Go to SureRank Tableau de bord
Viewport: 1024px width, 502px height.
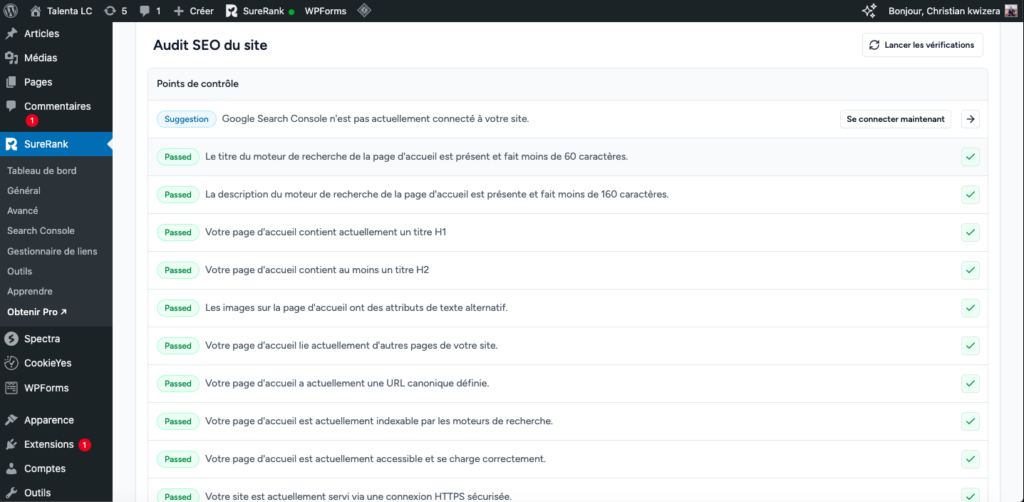tap(42, 170)
